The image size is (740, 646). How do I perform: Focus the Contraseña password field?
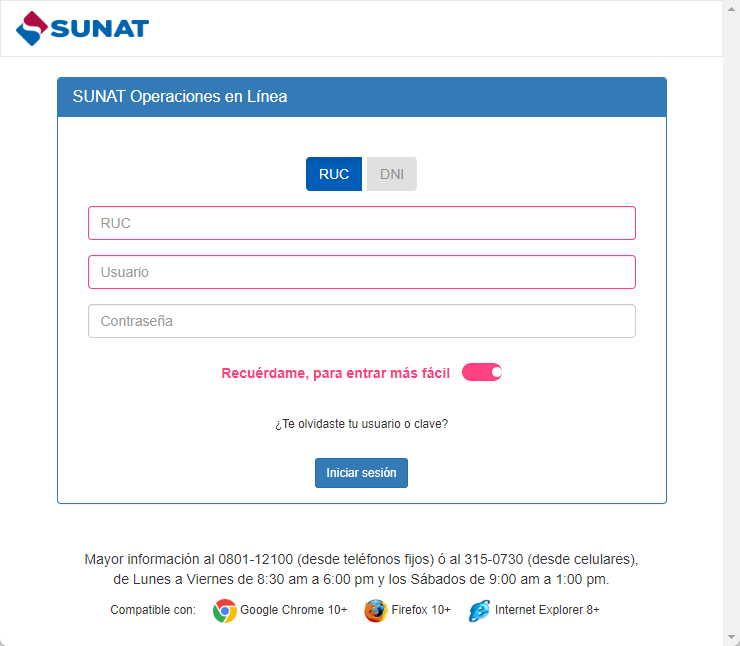coord(362,321)
